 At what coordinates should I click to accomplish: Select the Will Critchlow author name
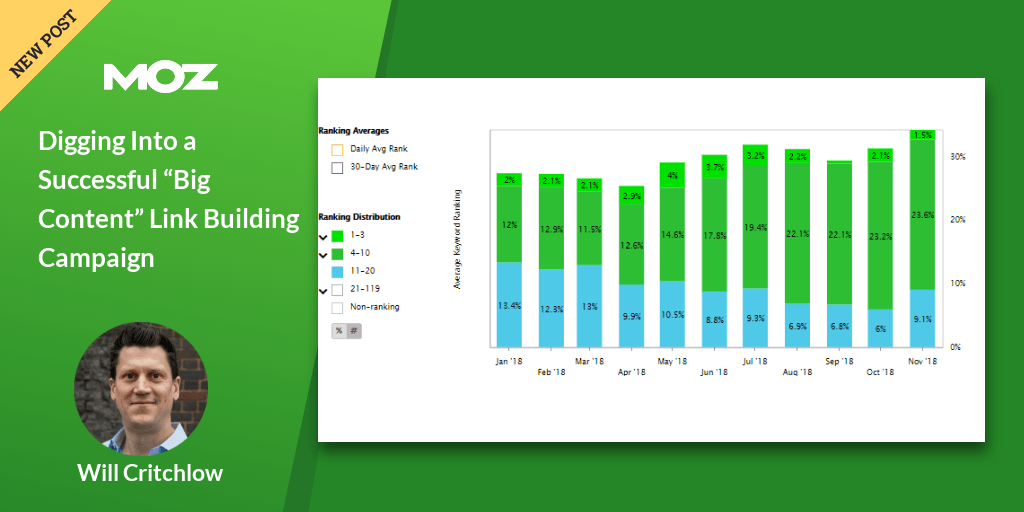pos(150,473)
